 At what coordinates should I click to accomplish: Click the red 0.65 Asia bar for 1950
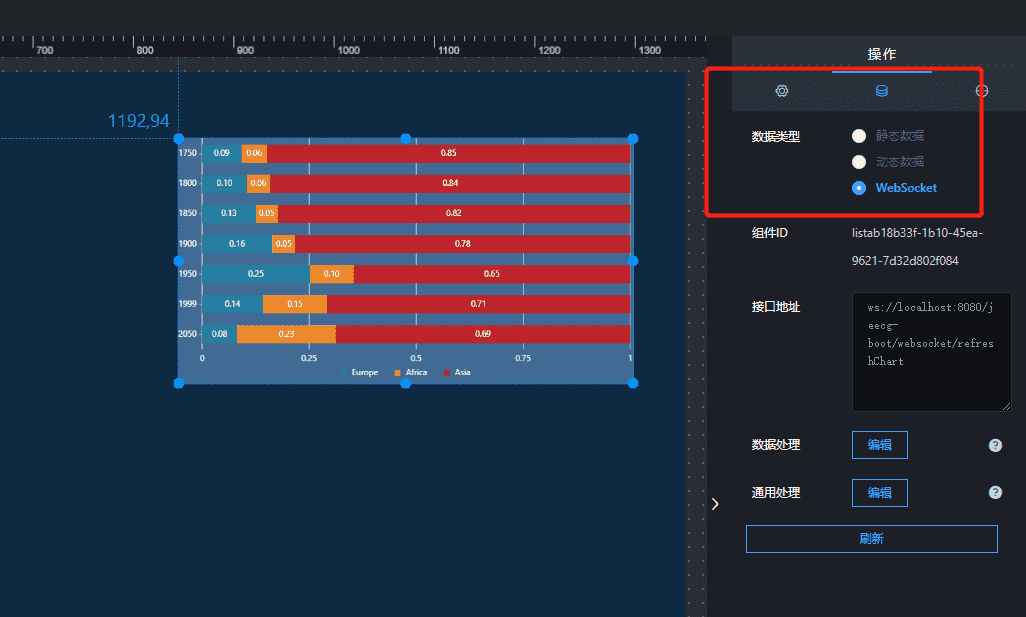492,274
